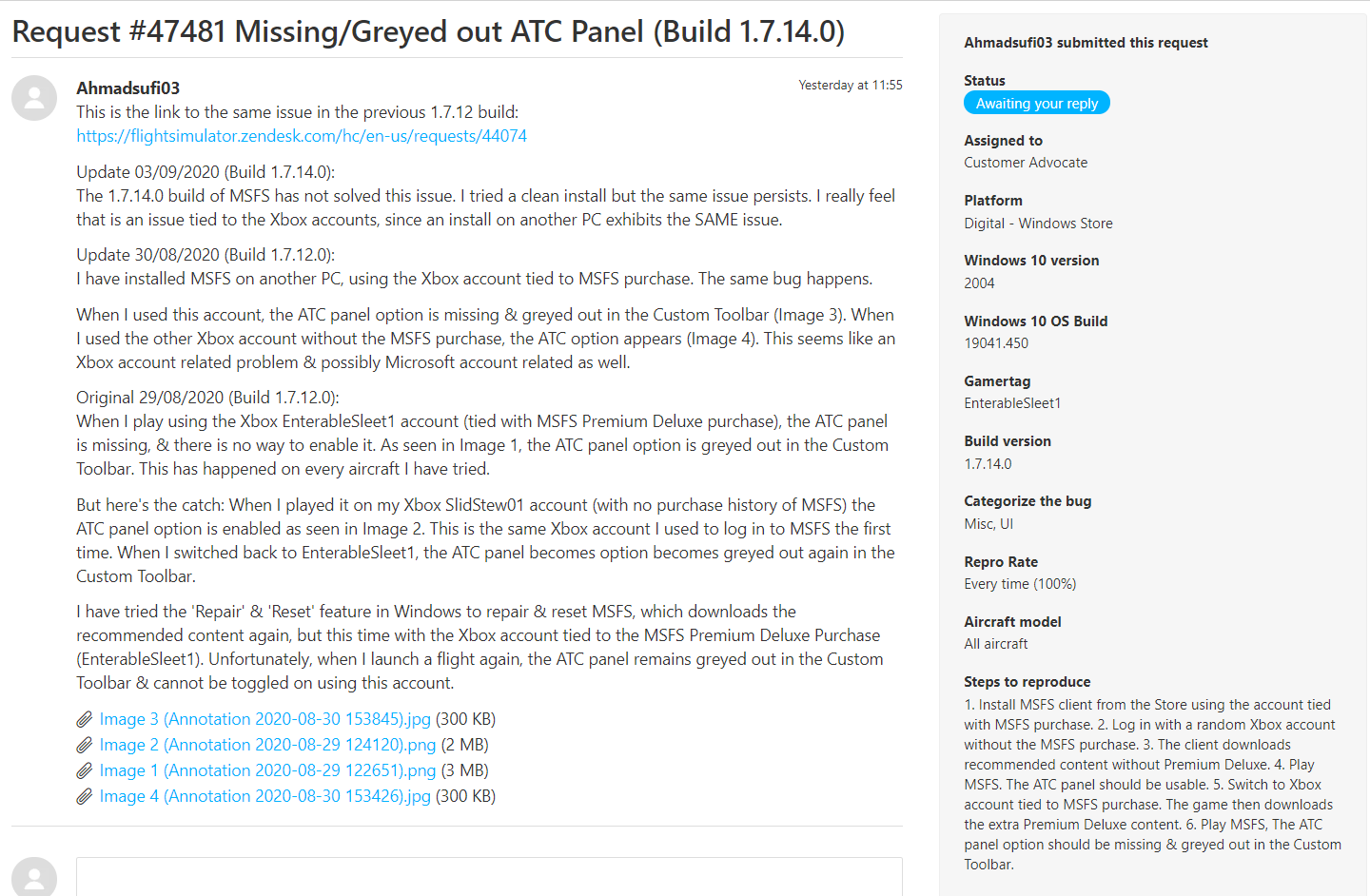Click the paperclip icon beside Image 2
Viewport: 1370px width, 896px height.
coord(85,746)
